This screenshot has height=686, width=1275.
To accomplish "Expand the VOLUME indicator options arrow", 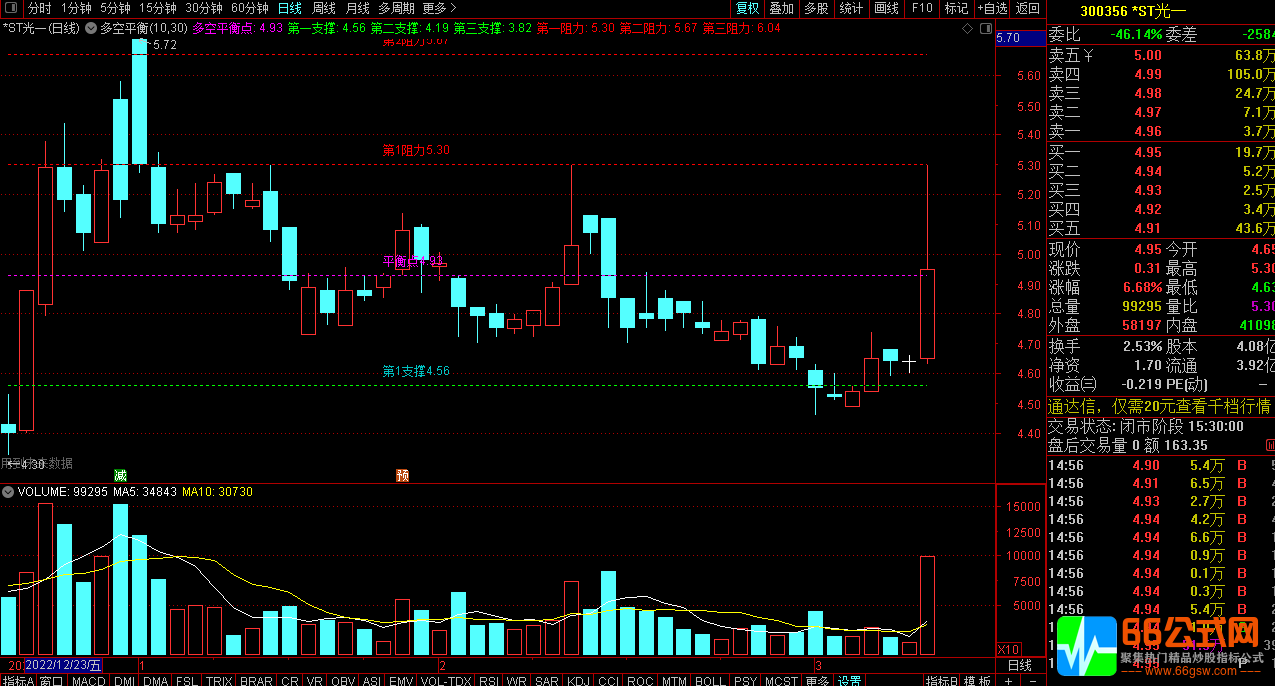I will point(9,492).
